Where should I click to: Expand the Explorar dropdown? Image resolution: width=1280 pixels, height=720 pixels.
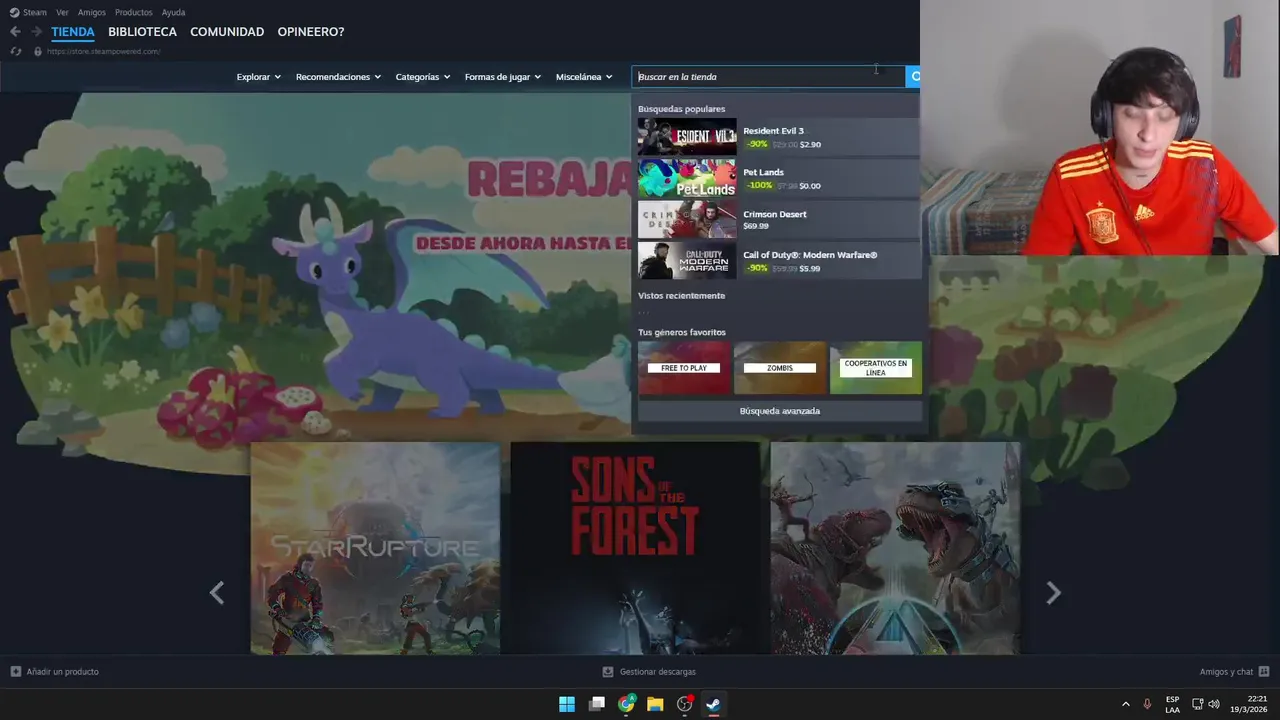click(x=258, y=77)
